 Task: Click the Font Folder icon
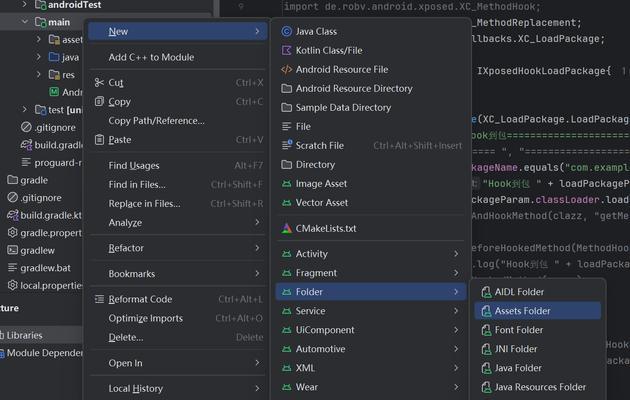coord(486,330)
